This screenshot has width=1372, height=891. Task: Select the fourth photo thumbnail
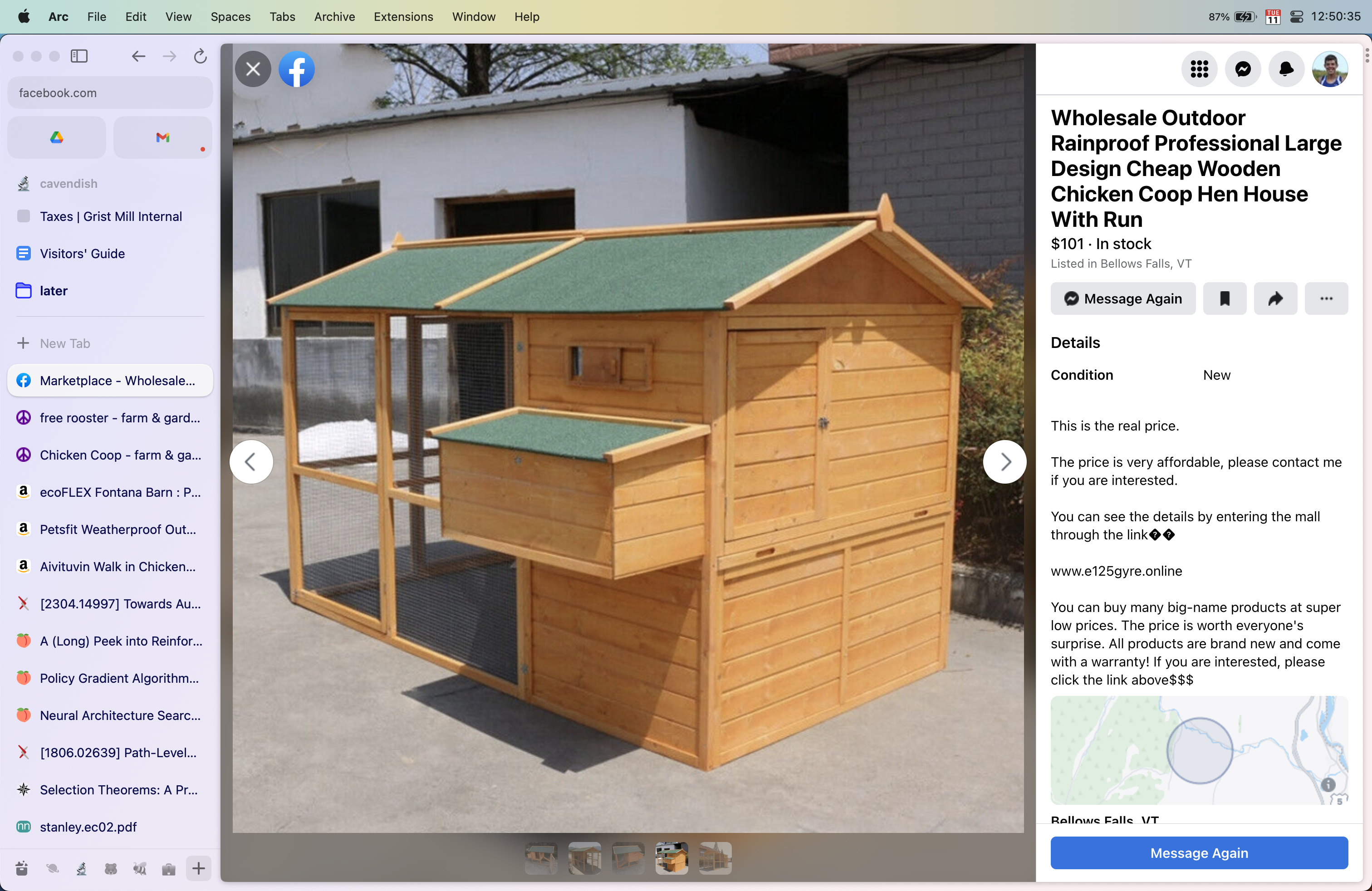pos(671,857)
